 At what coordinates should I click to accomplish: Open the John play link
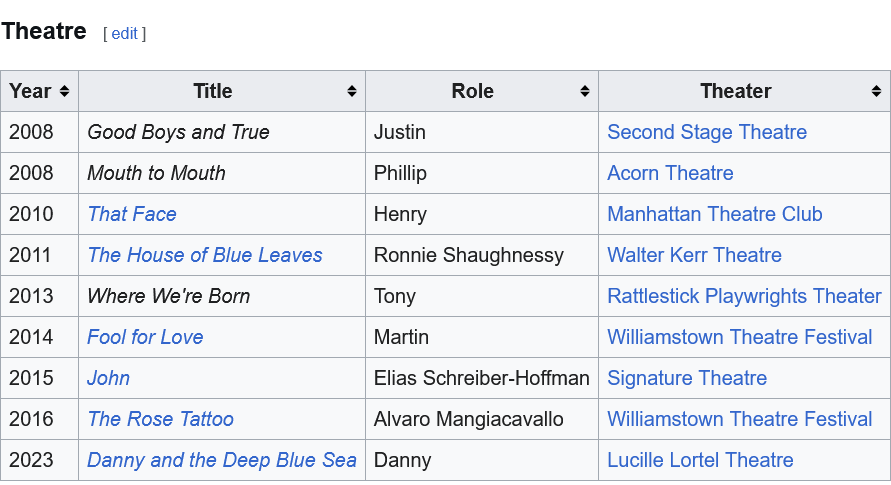pyautogui.click(x=108, y=378)
